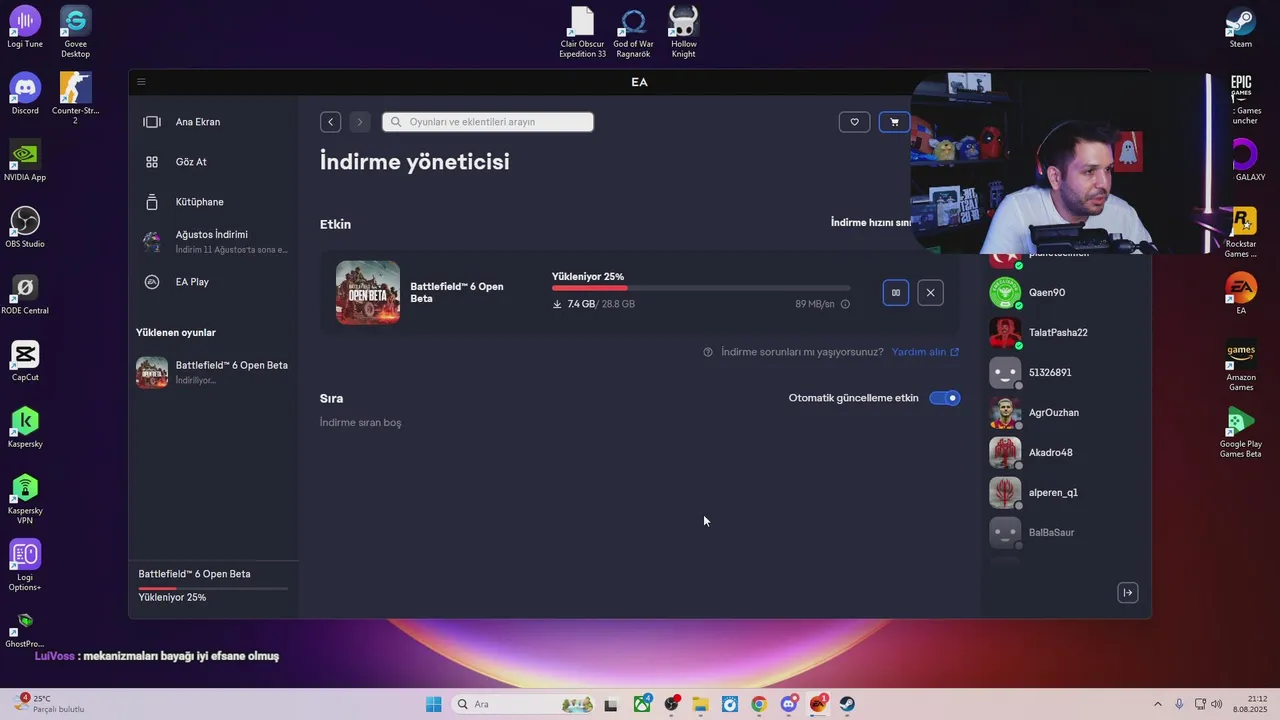This screenshot has width=1280, height=720.
Task: Open the EA app hamburger menu
Action: click(141, 82)
